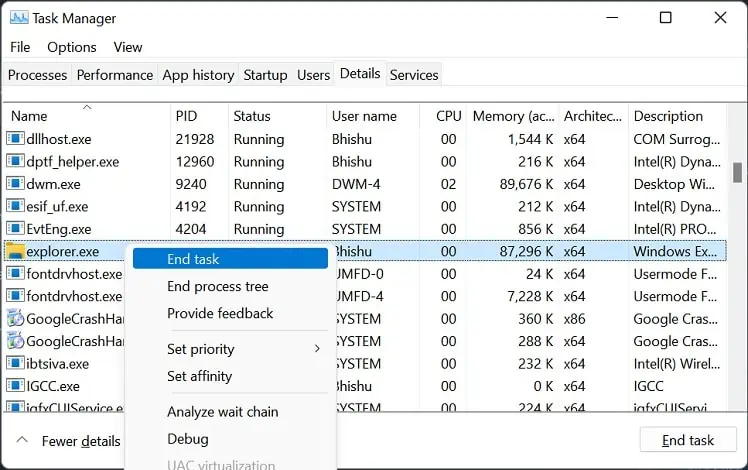Image resolution: width=748 pixels, height=470 pixels.
Task: Click the dllhost.exe process icon
Action: pos(15,138)
